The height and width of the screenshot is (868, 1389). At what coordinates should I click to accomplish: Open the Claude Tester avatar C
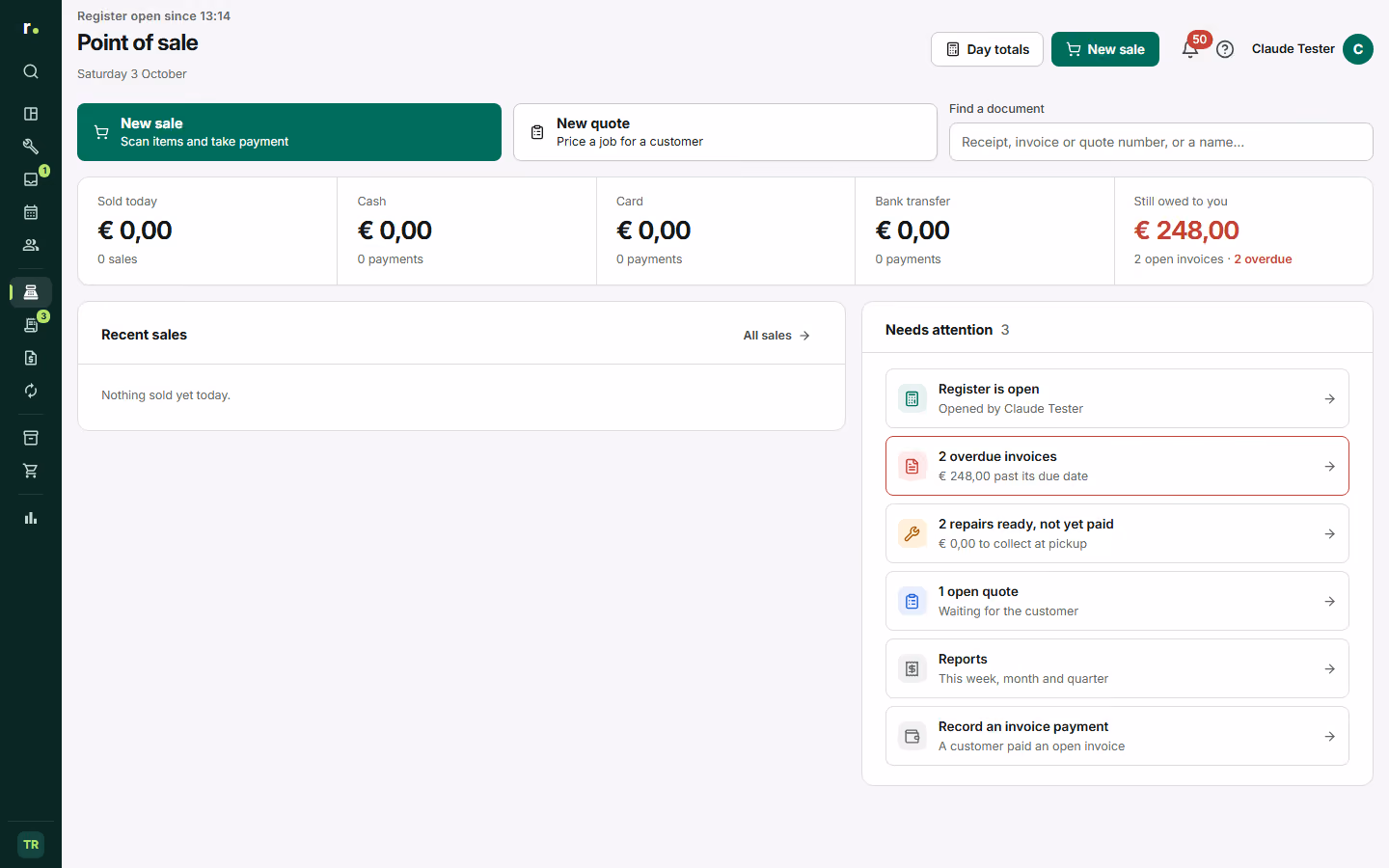point(1358,49)
